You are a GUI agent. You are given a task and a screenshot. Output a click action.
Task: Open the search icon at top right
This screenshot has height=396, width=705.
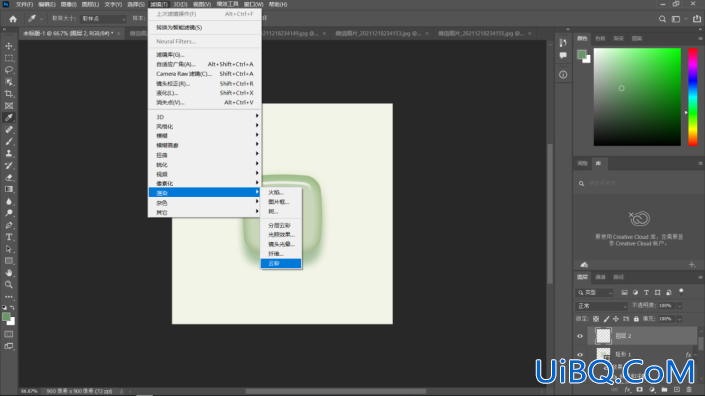(x=662, y=19)
